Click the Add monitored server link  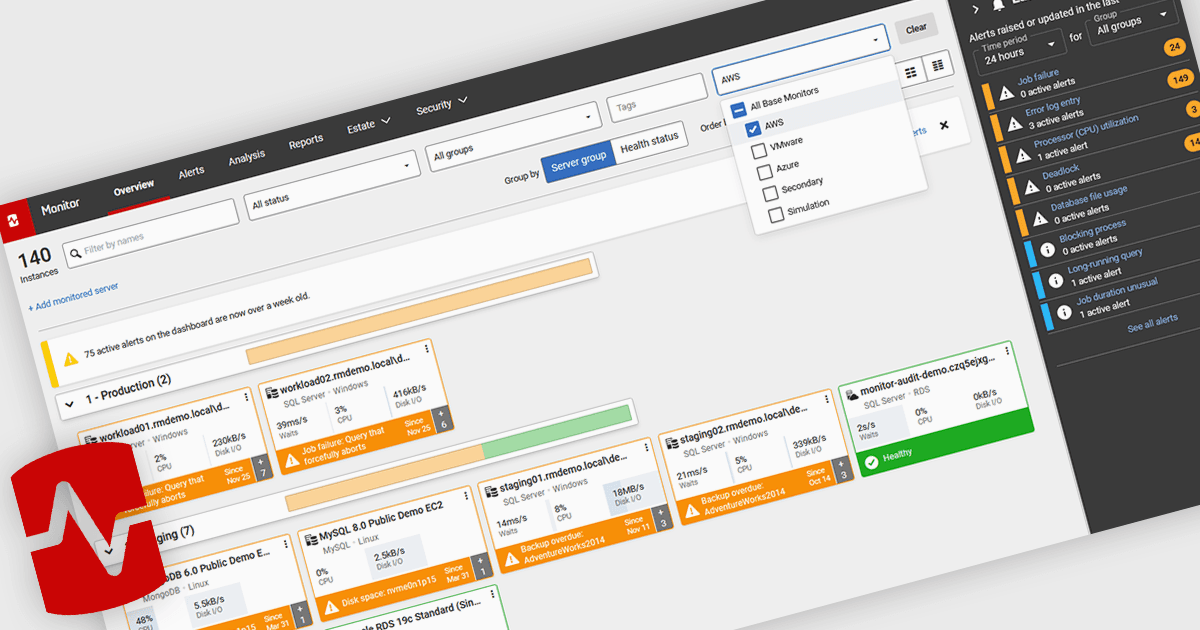[74, 296]
